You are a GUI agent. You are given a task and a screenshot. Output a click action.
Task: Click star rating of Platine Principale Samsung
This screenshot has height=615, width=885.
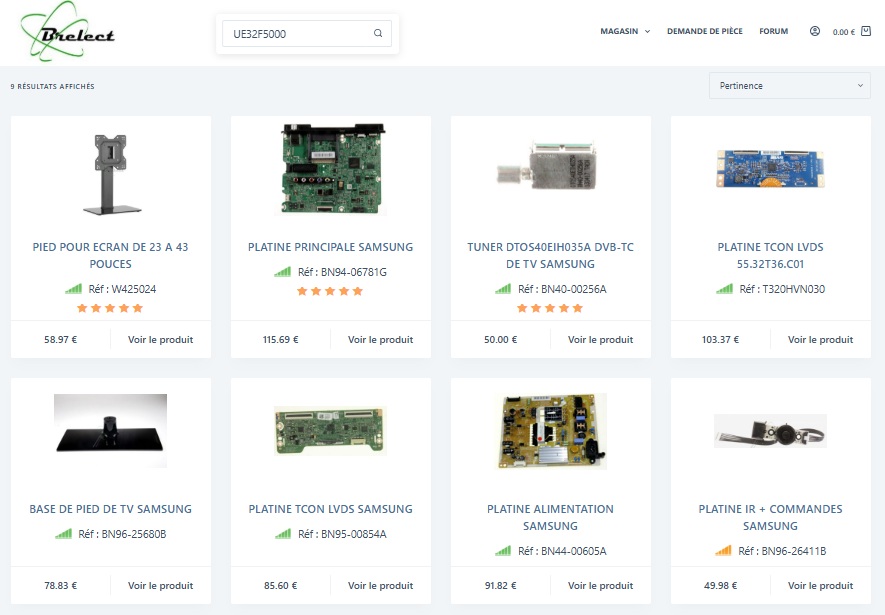(x=330, y=291)
